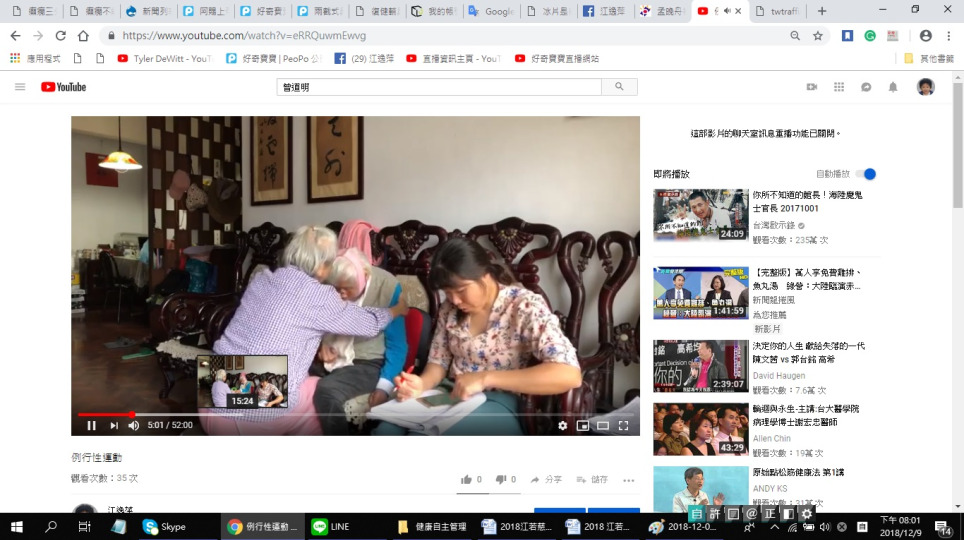The image size is (964, 540).
Task: Switch to theater mode view
Action: click(603, 425)
